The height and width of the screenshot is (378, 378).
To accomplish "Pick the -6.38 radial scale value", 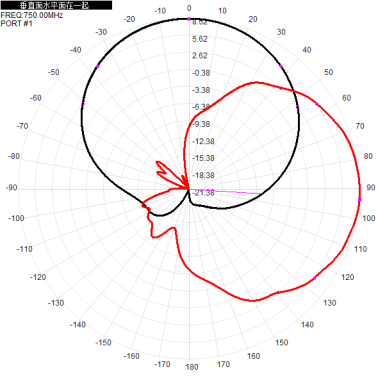I will pyautogui.click(x=201, y=107).
